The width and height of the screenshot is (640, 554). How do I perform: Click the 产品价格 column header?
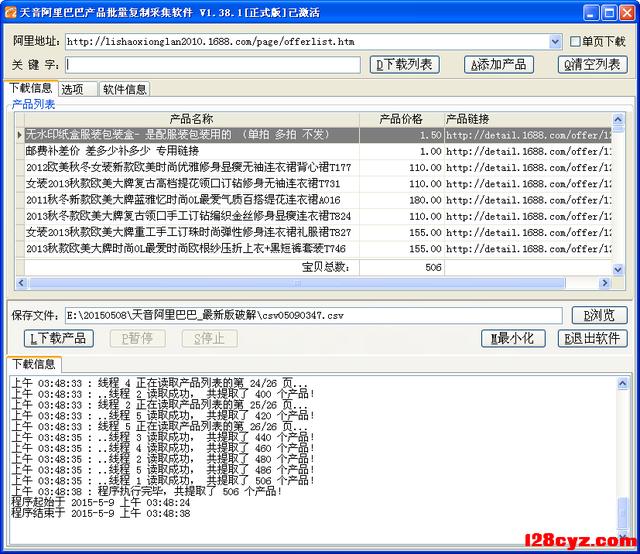[402, 119]
